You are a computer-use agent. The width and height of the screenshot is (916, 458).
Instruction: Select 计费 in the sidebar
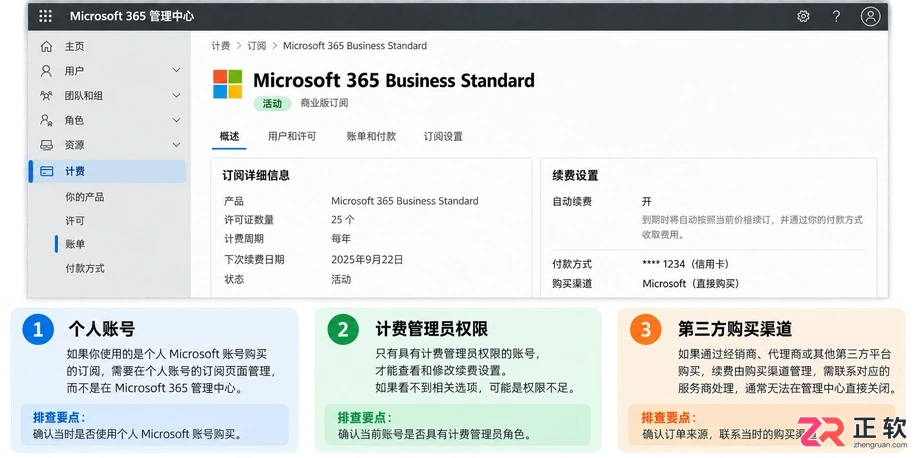pos(107,171)
